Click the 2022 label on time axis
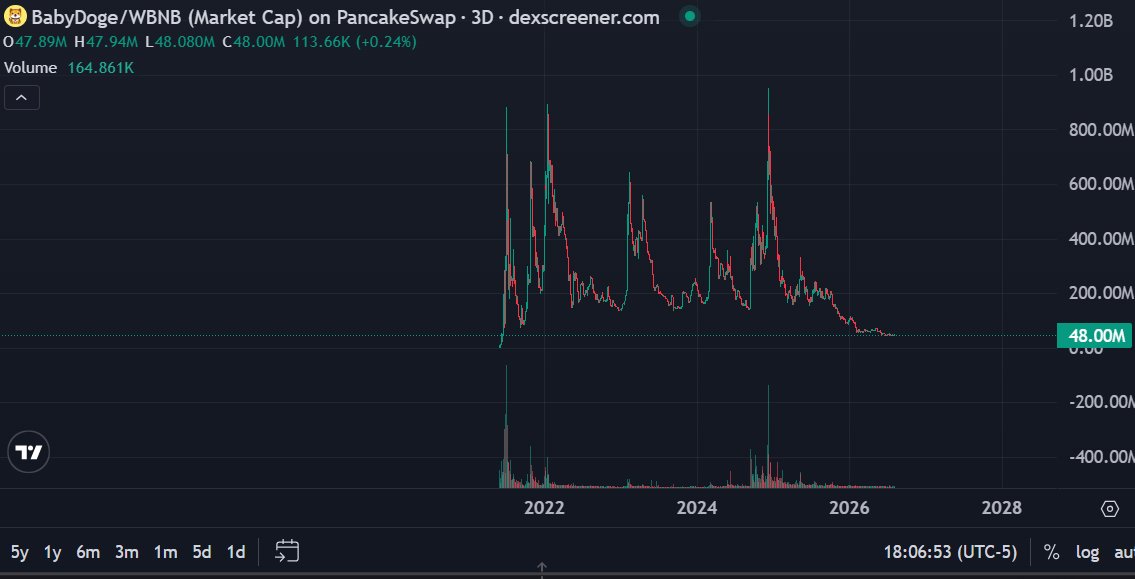This screenshot has width=1135, height=579. click(544, 508)
